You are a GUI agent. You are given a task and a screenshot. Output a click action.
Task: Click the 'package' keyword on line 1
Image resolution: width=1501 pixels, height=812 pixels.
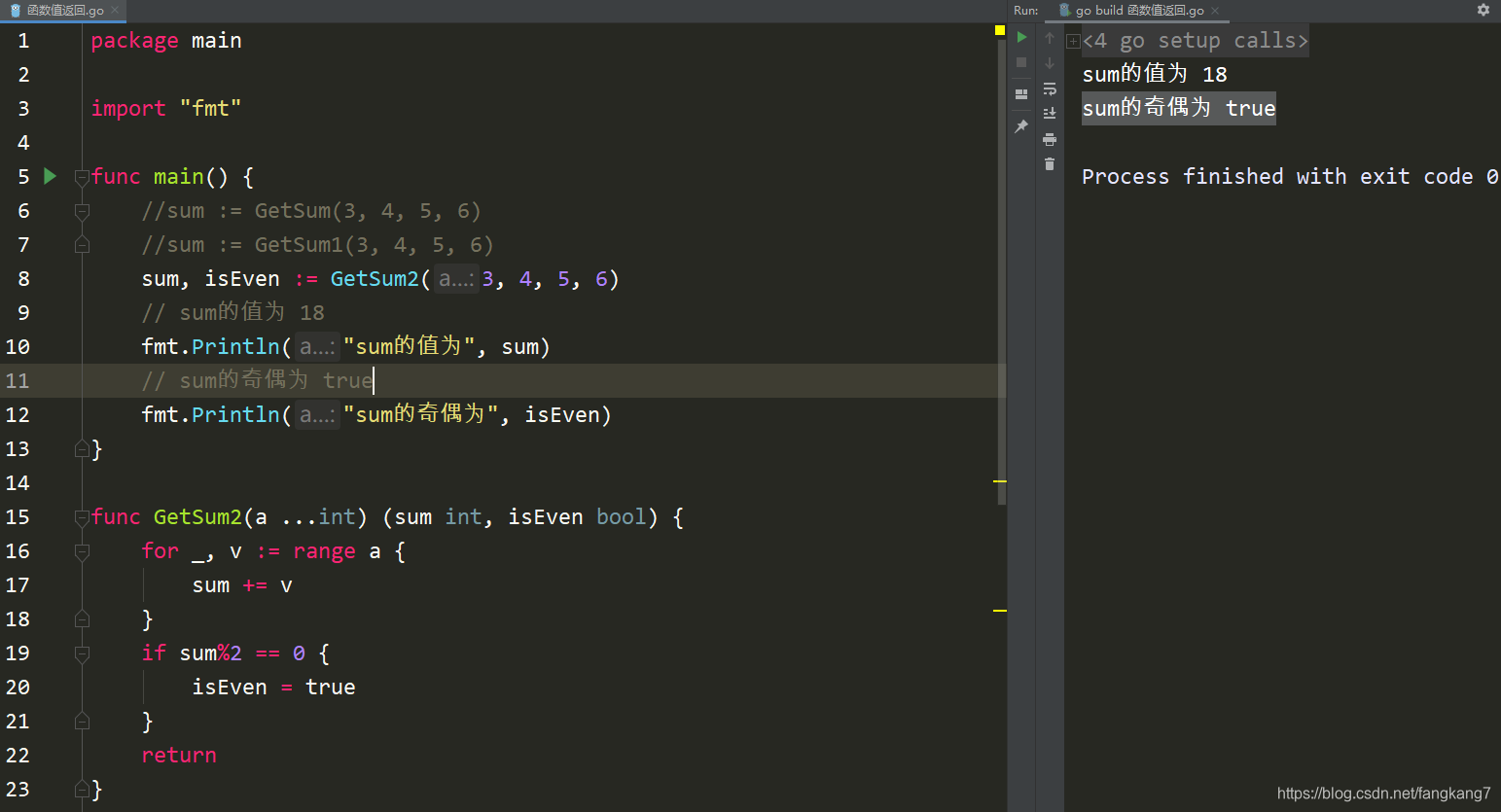[x=134, y=41]
